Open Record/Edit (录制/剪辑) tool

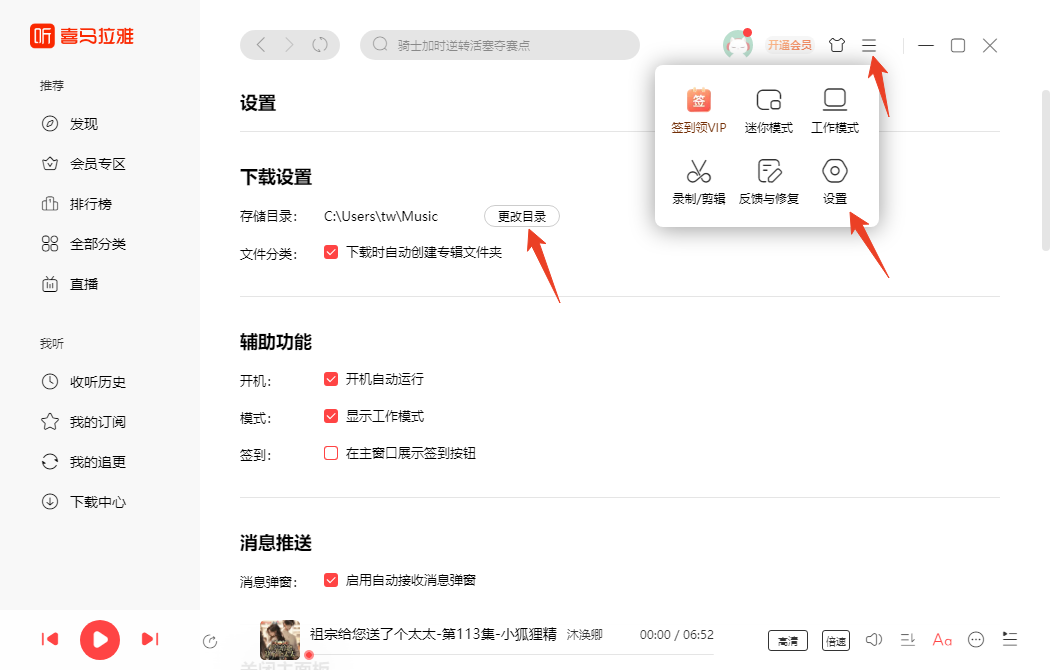pyautogui.click(x=698, y=181)
